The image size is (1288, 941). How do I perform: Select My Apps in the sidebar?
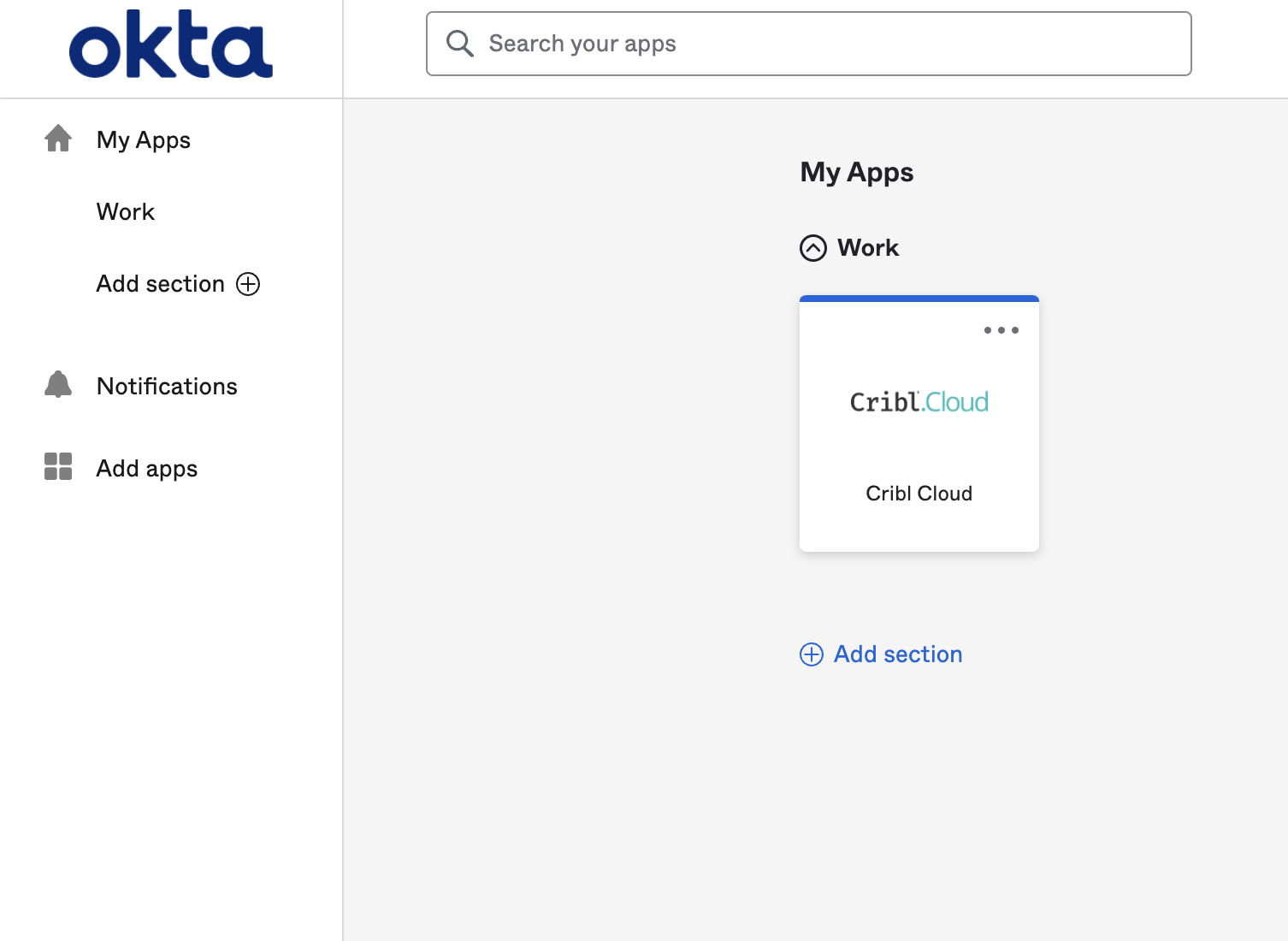click(x=142, y=139)
